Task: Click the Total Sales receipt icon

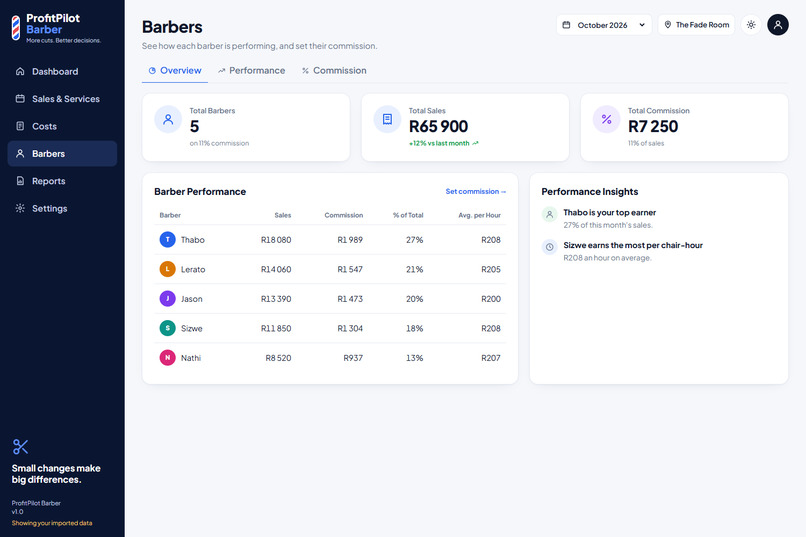Action: [x=387, y=119]
